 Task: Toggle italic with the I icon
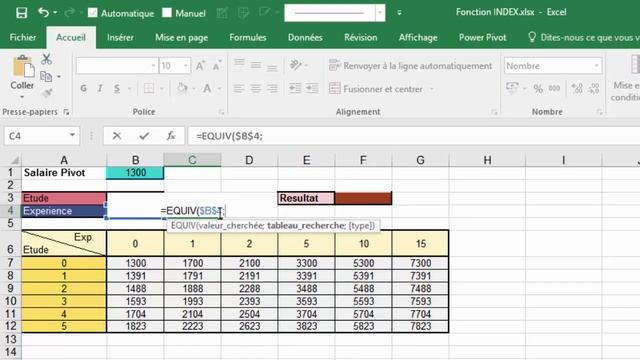tap(100, 89)
